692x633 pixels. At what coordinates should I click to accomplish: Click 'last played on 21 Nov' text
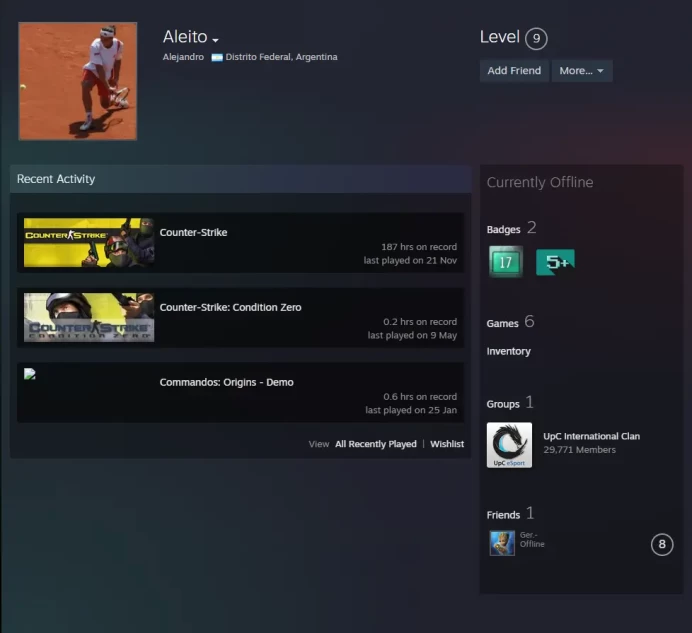(410, 260)
